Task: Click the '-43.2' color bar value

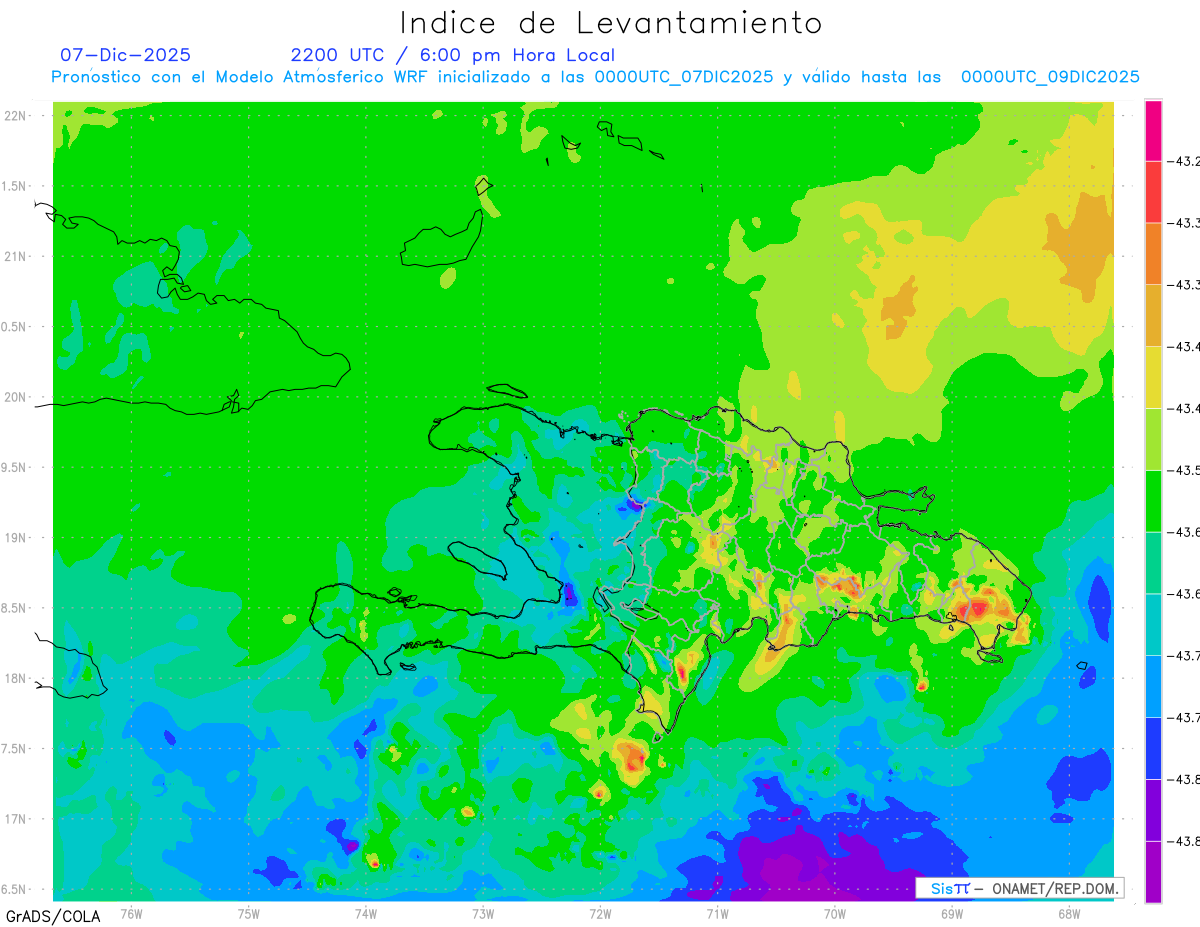Action: point(1185,161)
